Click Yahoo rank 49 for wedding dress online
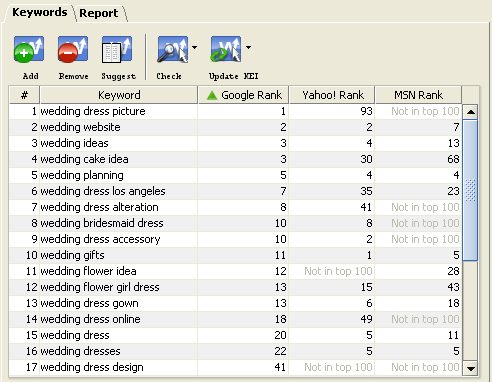 [x=366, y=319]
